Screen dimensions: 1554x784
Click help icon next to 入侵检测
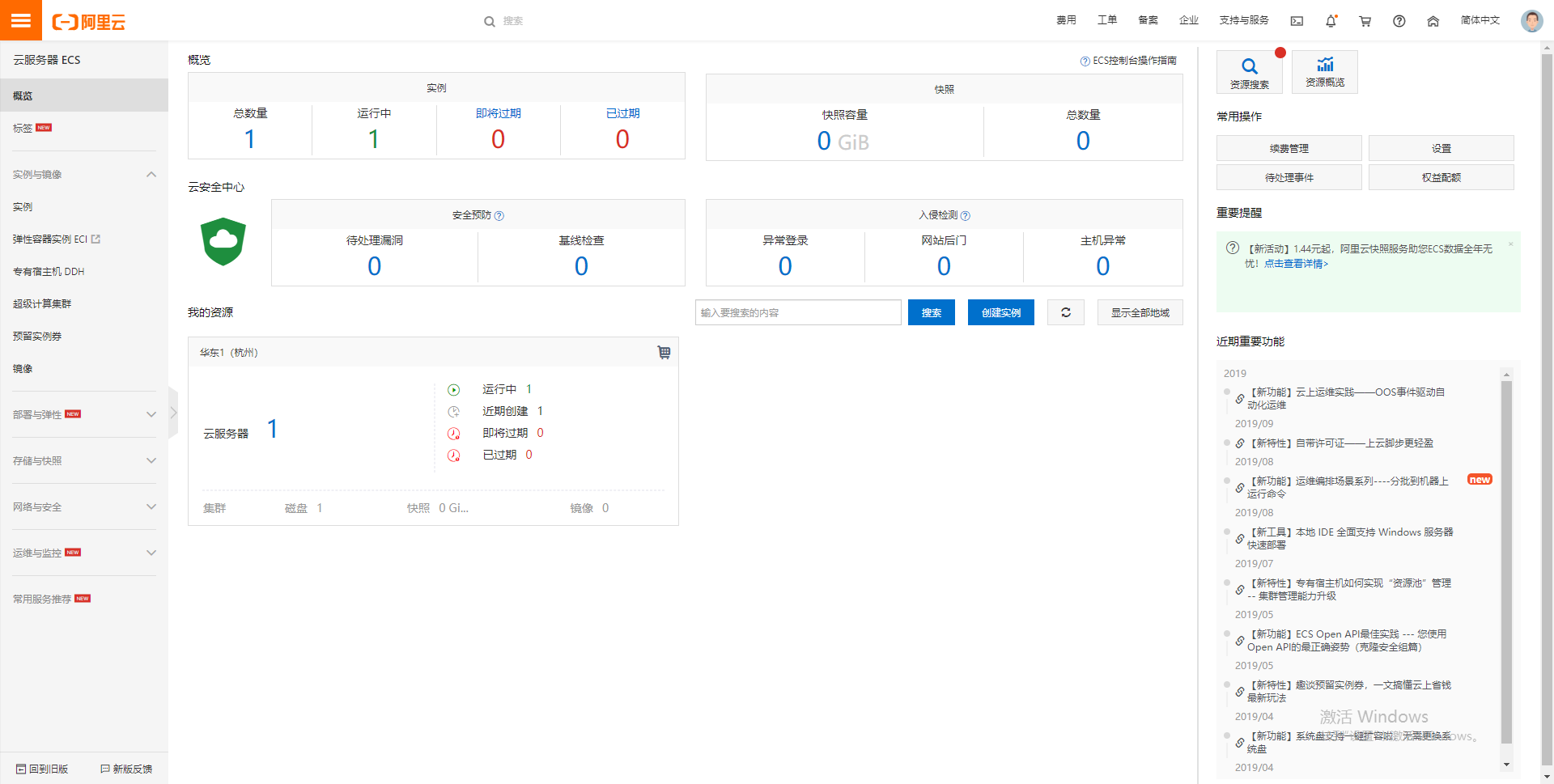(x=966, y=216)
